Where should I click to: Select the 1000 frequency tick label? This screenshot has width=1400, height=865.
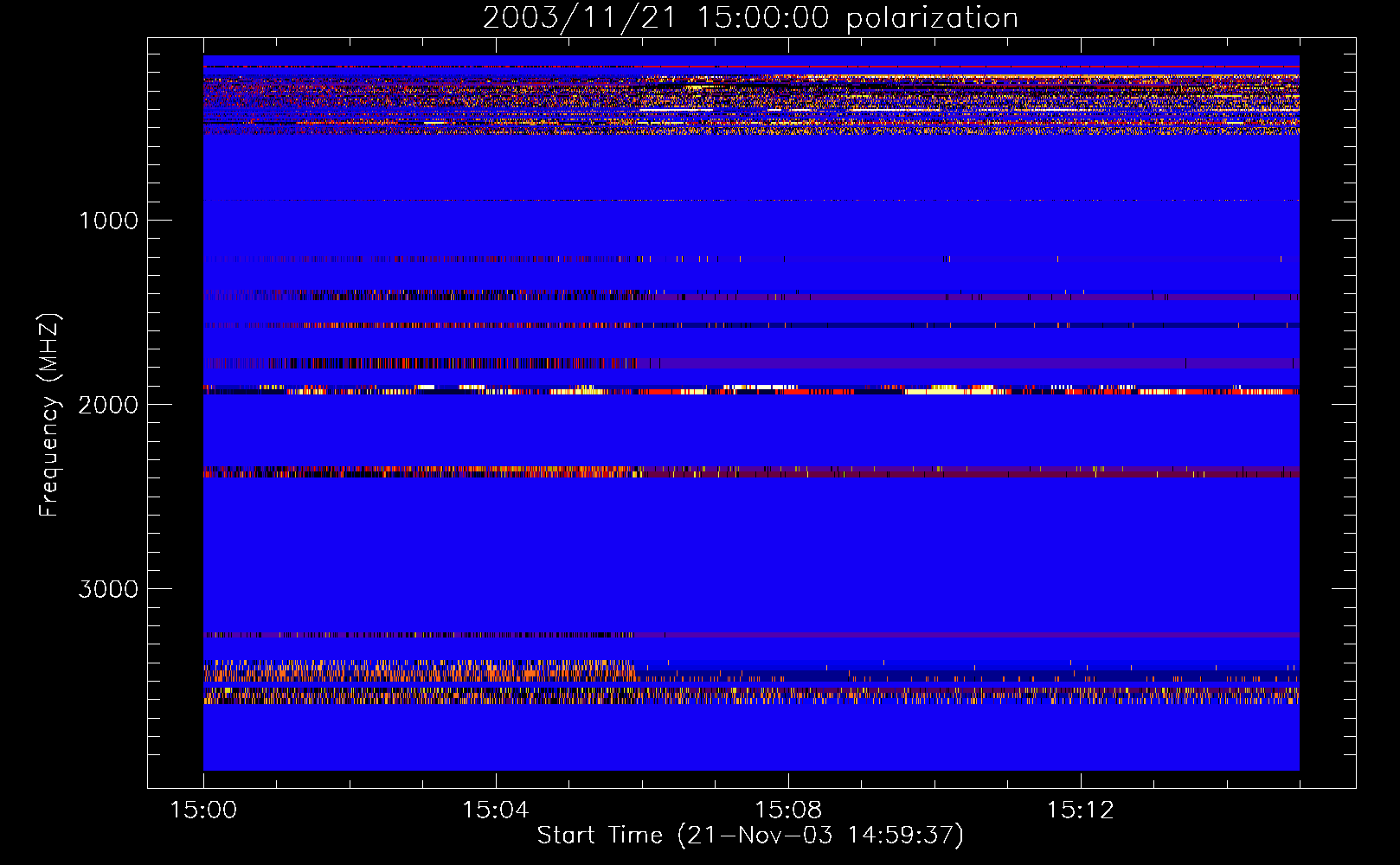coord(108,221)
